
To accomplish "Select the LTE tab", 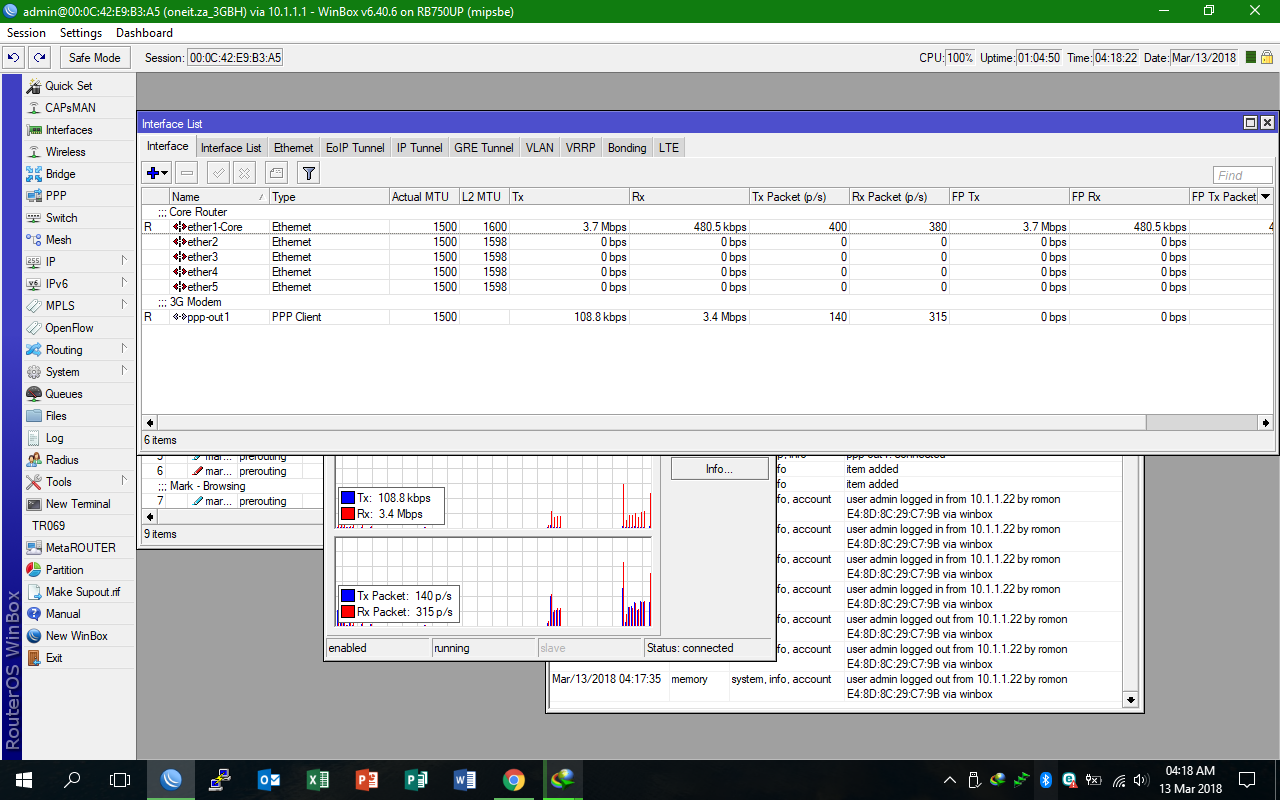I will click(669, 148).
